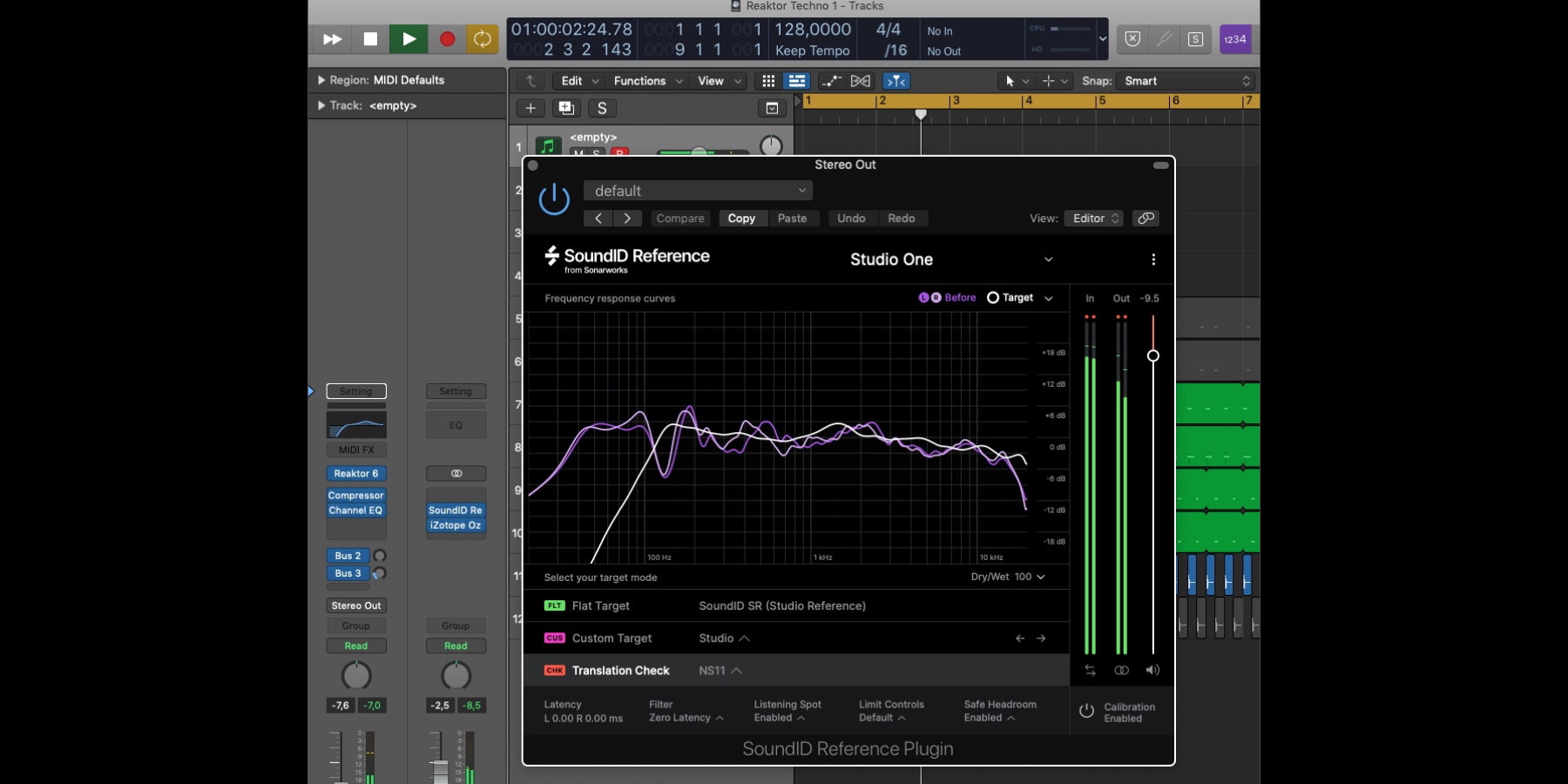Click the Play button in transport
Viewport: 1568px width, 784px height.
[x=409, y=39]
